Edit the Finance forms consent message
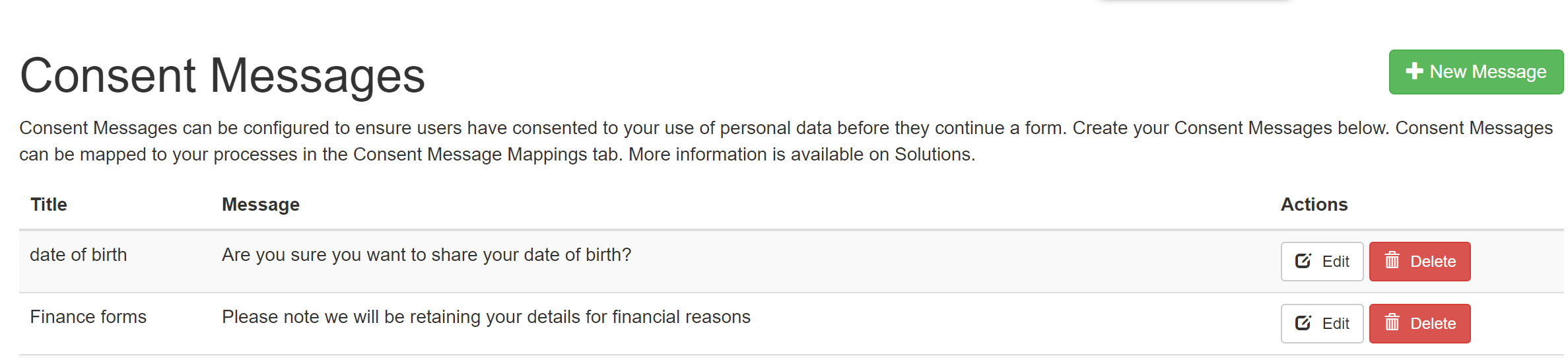Image resolution: width=1568 pixels, height=358 pixels. (x=1322, y=323)
